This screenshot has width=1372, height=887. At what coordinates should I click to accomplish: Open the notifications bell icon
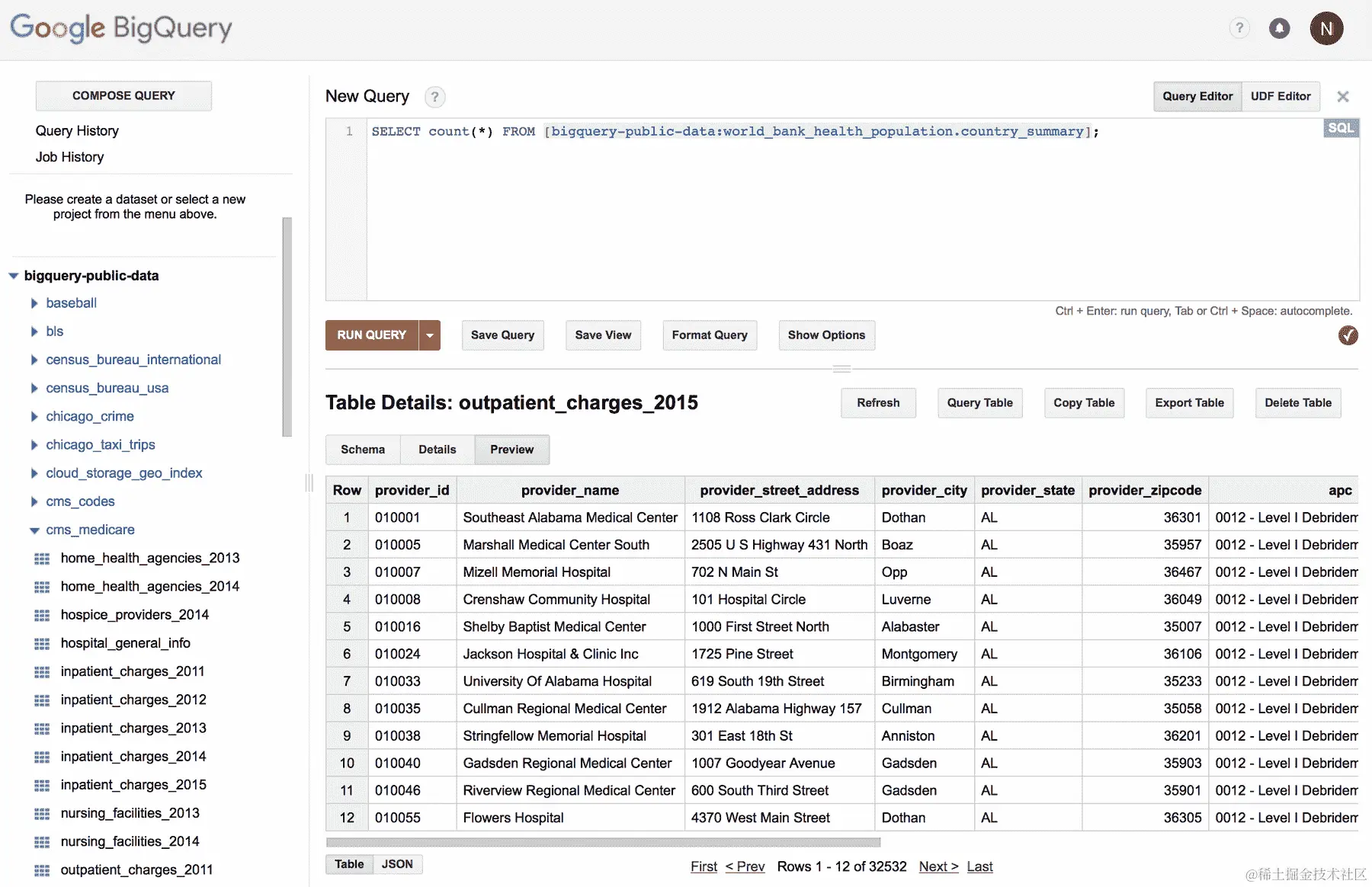(x=1280, y=29)
